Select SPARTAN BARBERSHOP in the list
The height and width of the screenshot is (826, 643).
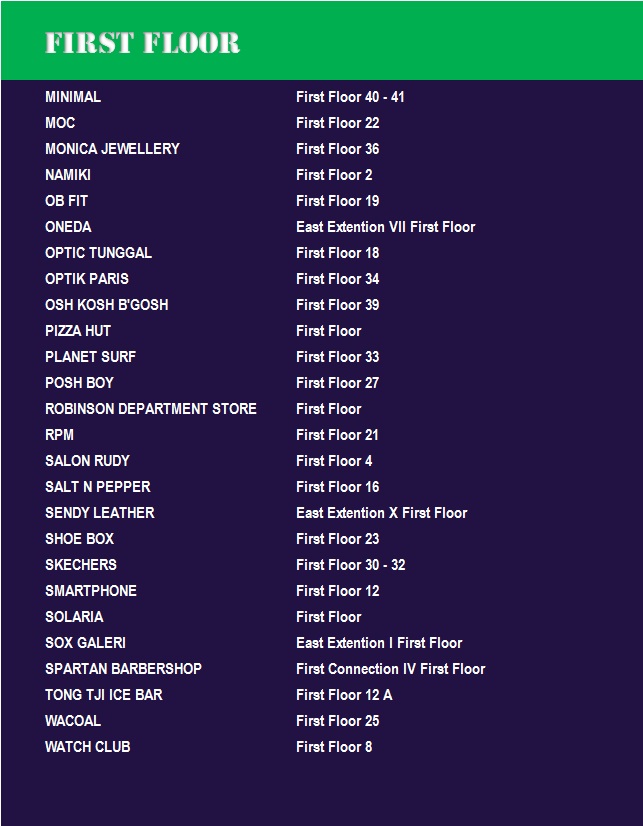pyautogui.click(x=123, y=669)
